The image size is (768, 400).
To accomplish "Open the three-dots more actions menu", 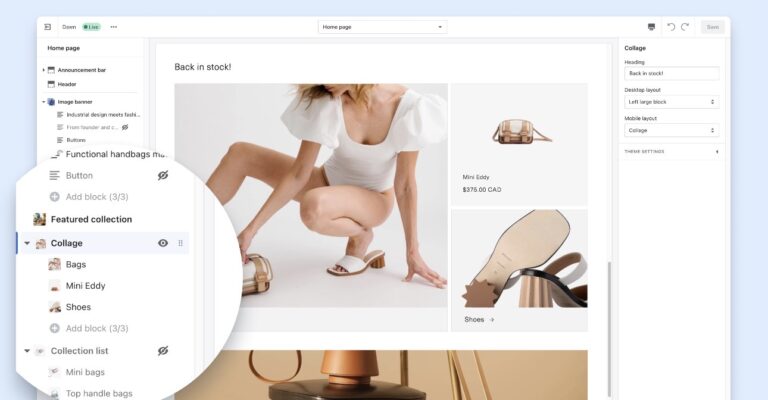I will point(114,27).
